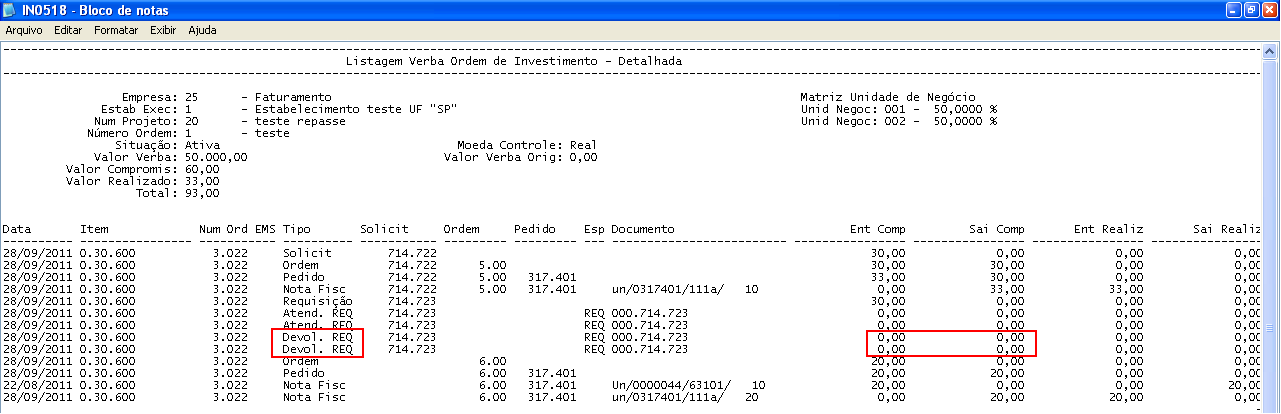Click 'Valor Verba Orig: 0,00' text
The image size is (1281, 414).
[x=520, y=157]
